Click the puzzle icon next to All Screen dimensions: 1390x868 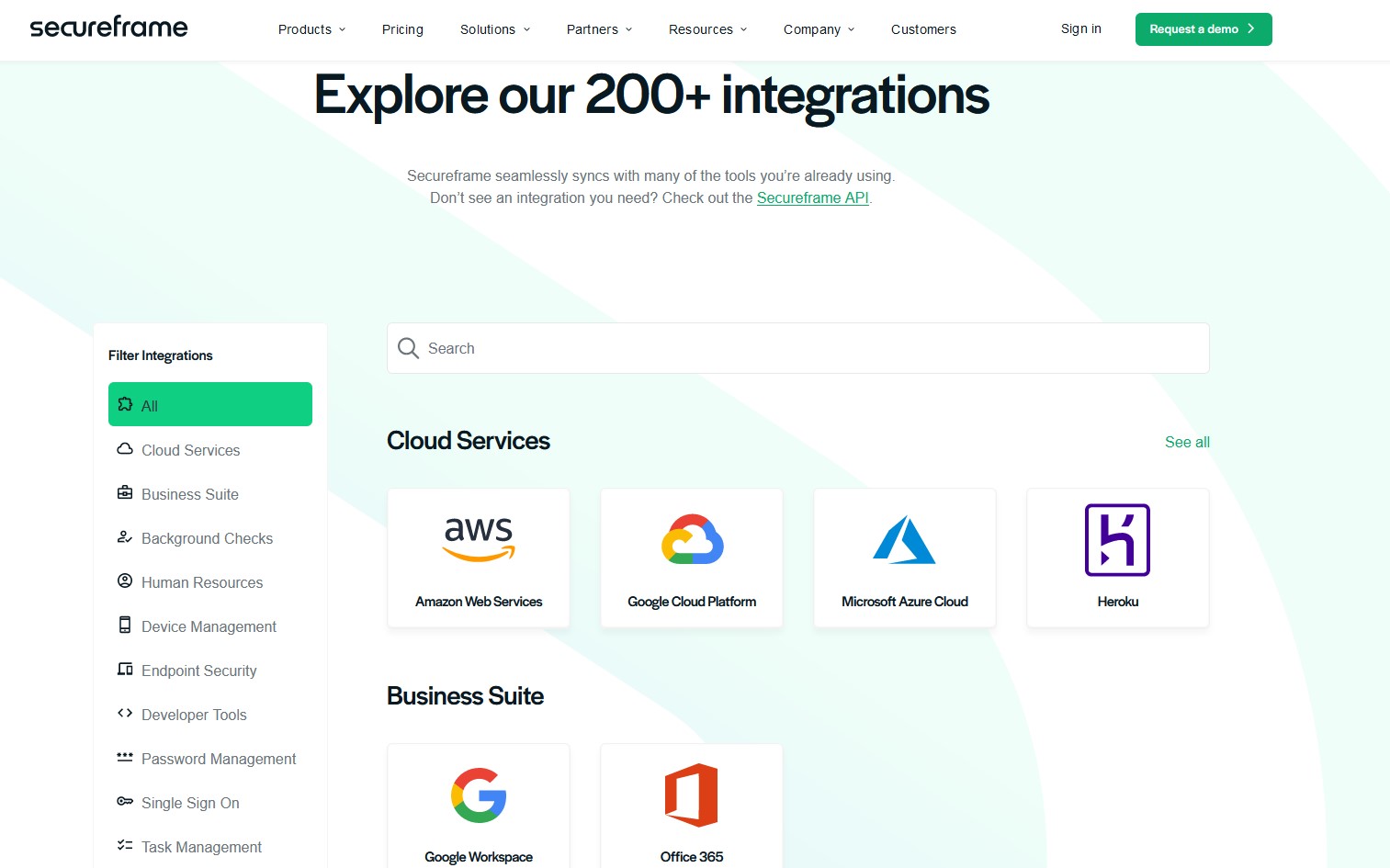[x=125, y=404]
